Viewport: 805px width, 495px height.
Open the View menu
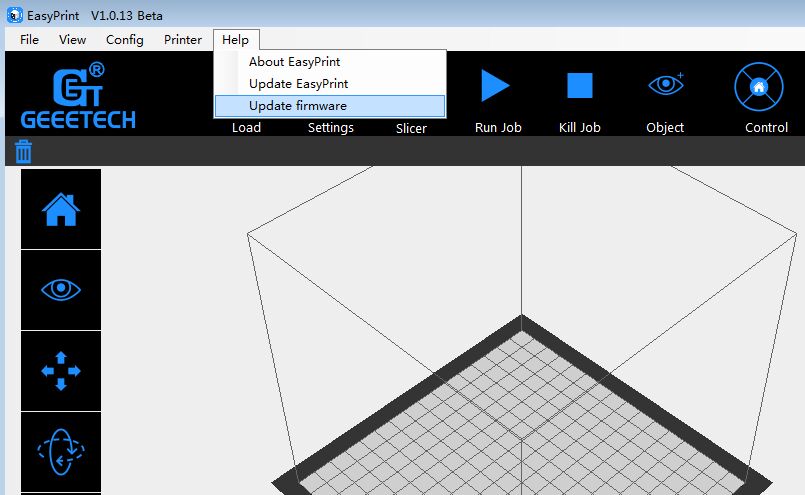coord(73,40)
